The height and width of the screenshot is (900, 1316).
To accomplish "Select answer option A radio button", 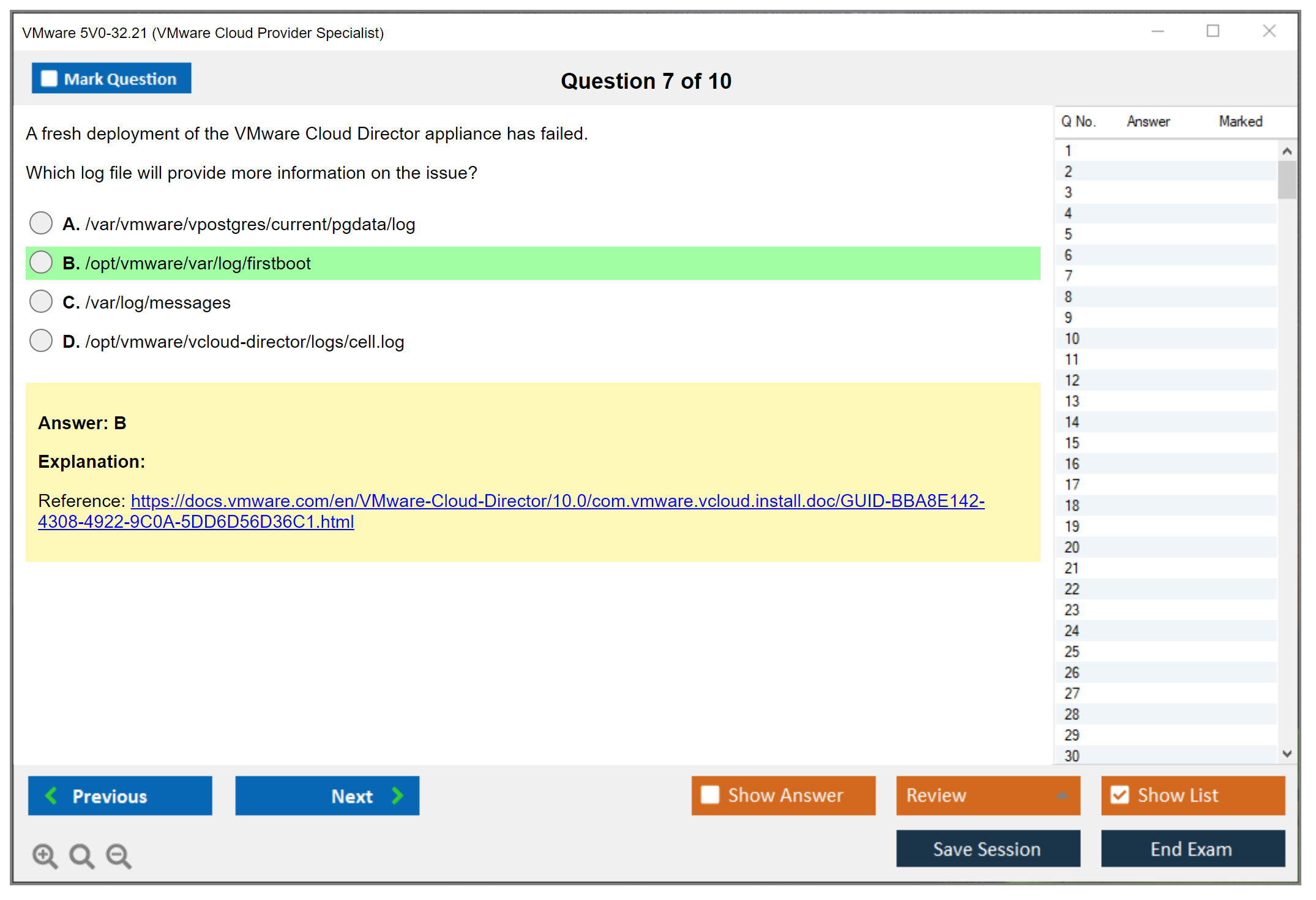I will point(41,223).
